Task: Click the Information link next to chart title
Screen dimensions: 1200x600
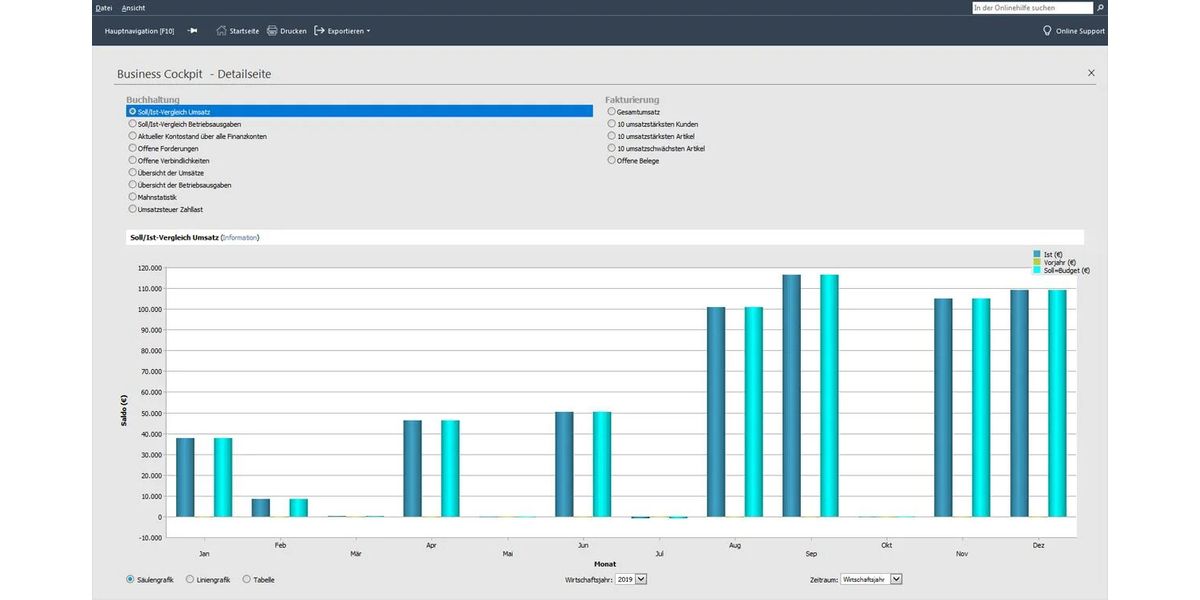Action: 240,238
